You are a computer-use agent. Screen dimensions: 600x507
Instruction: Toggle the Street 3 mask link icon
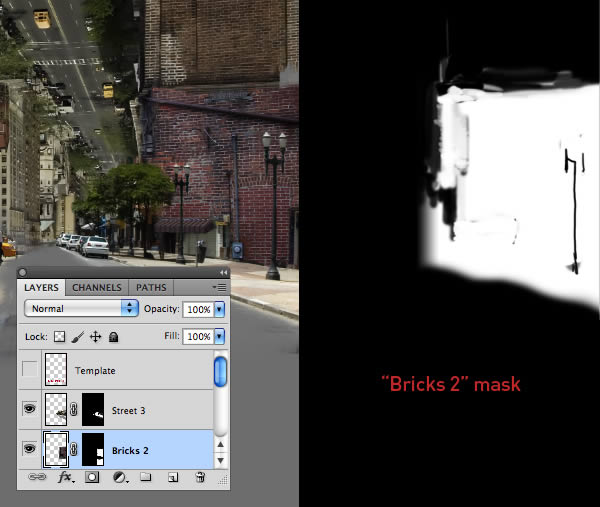pyautogui.click(x=74, y=409)
